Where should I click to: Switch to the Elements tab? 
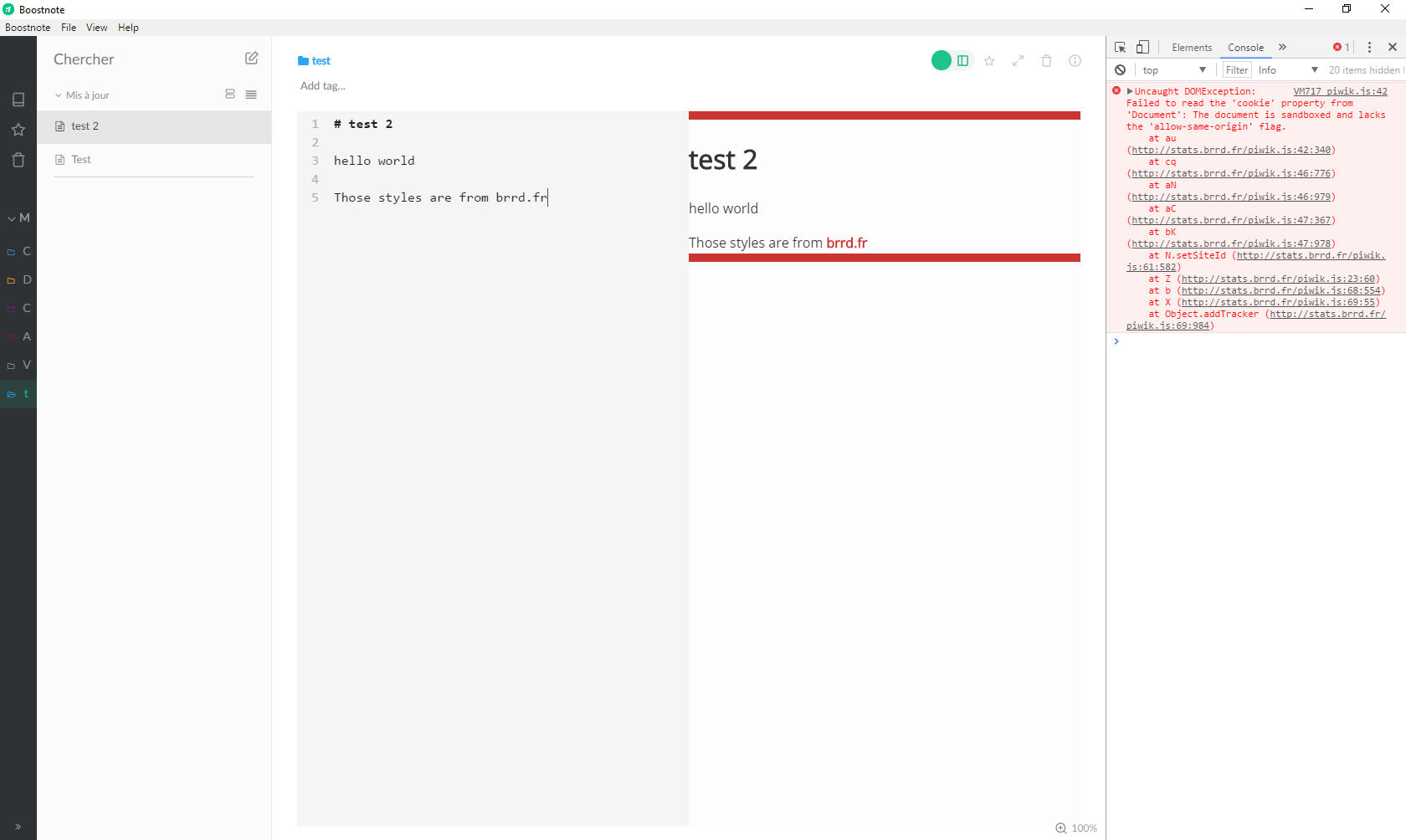1192,48
